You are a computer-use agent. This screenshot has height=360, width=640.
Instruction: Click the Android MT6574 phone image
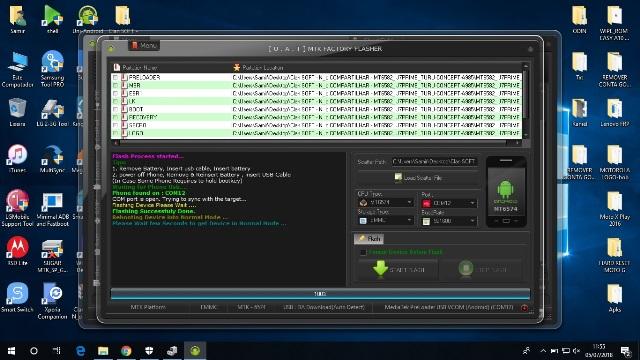click(506, 192)
